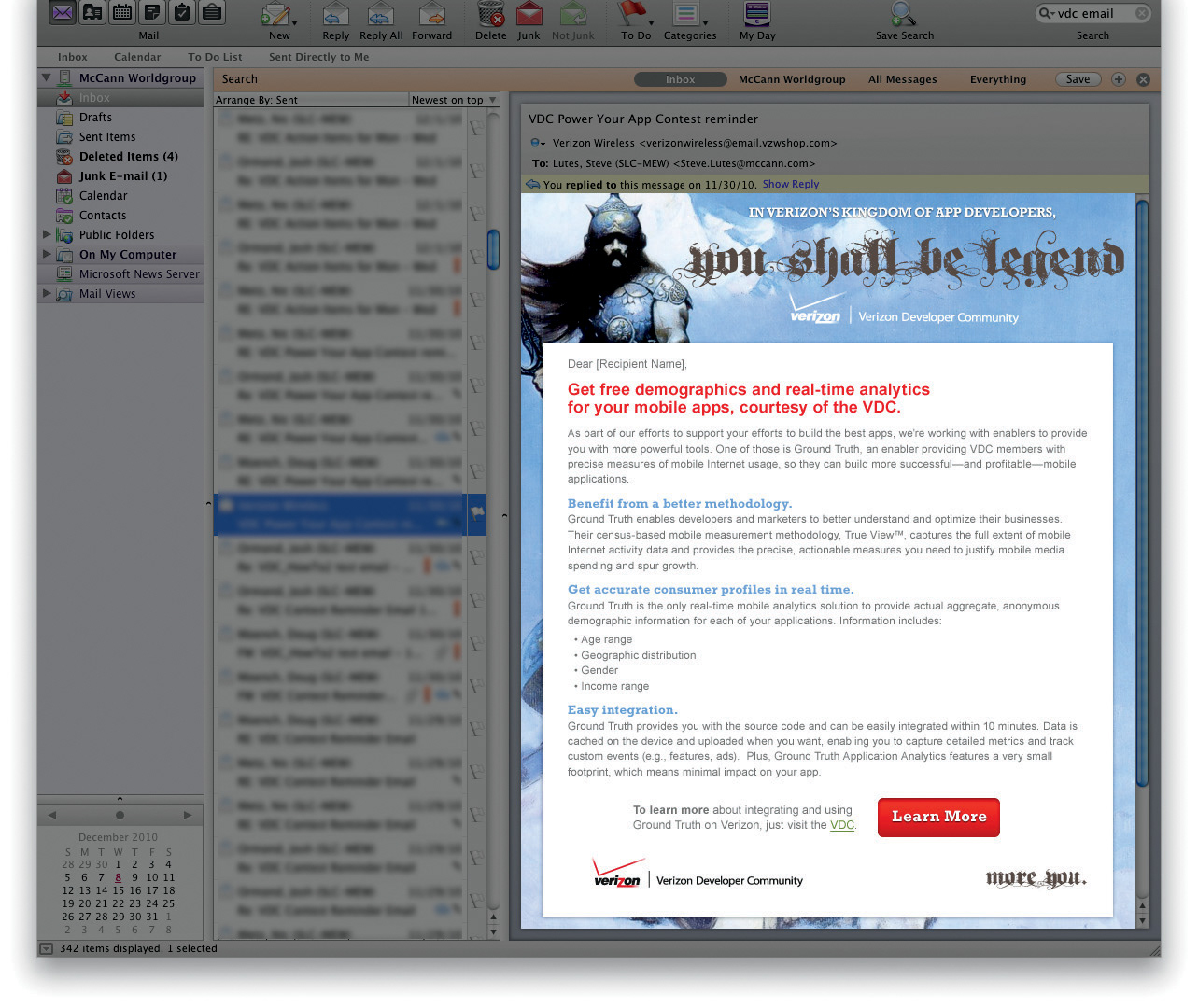The image size is (1198, 1008).
Task: Open the Calendar folder in sidebar
Action: point(120,196)
